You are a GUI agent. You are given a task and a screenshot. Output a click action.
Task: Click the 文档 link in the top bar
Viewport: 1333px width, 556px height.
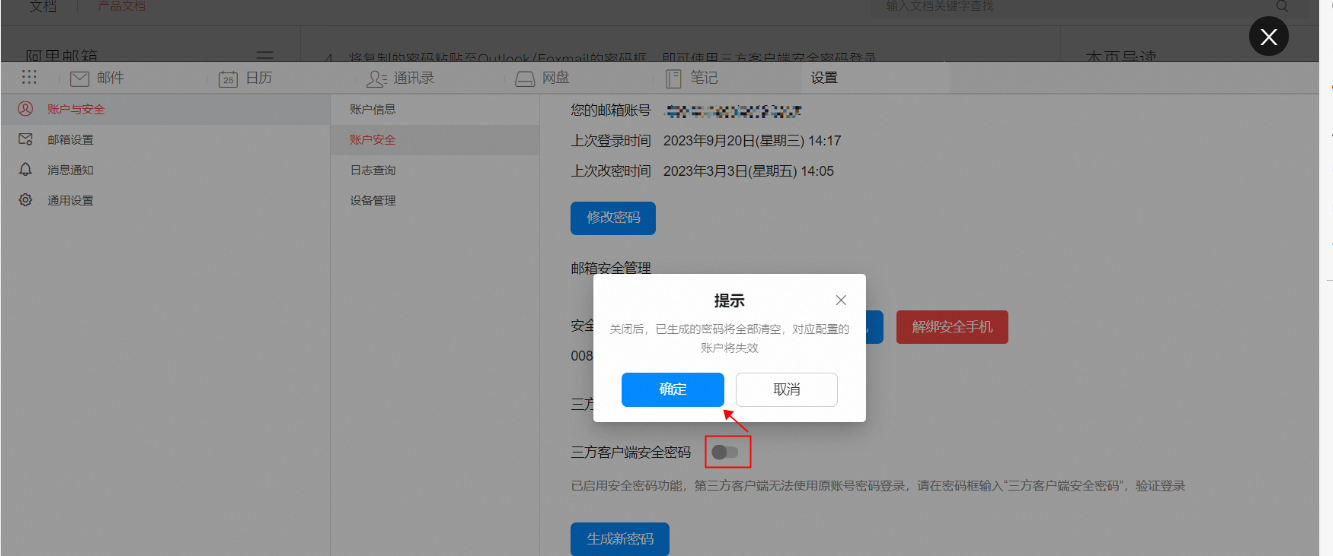[x=43, y=6]
